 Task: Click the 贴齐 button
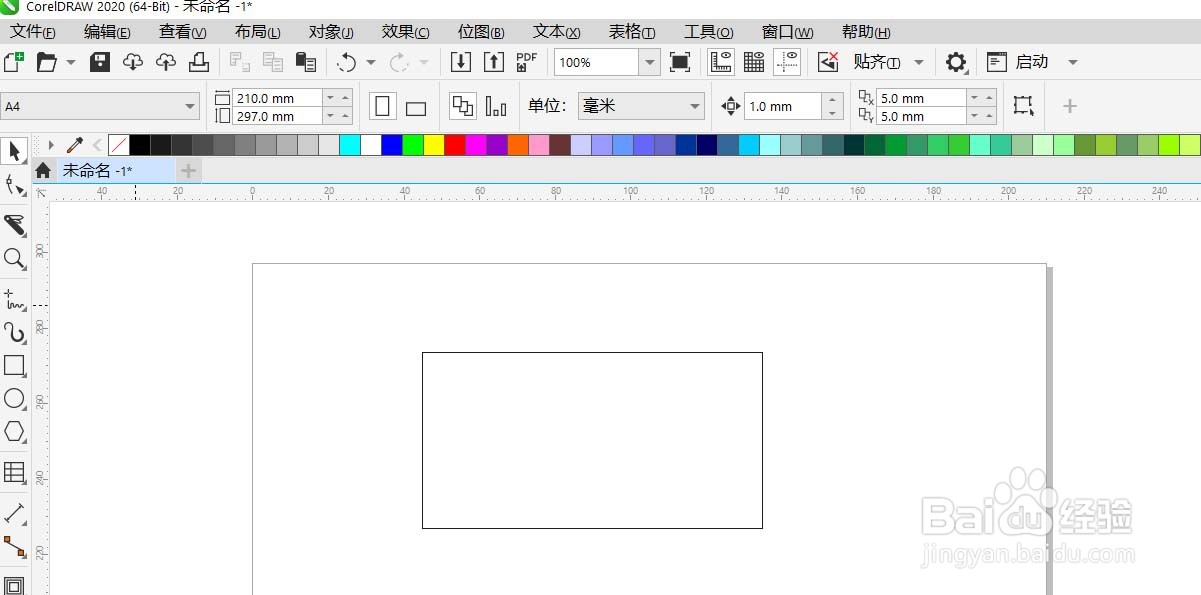pos(876,62)
